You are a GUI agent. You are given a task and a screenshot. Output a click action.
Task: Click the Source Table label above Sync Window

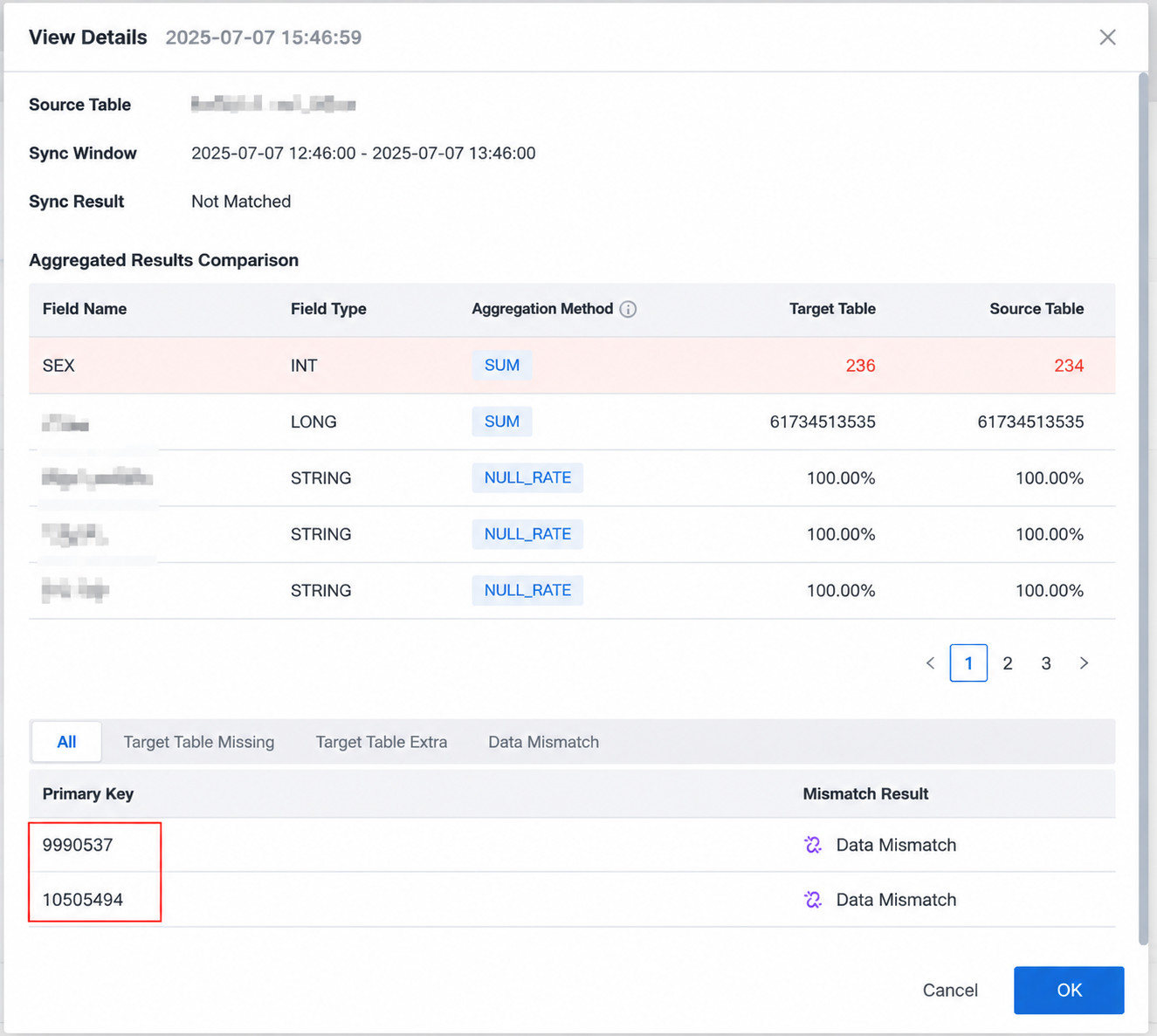79,105
